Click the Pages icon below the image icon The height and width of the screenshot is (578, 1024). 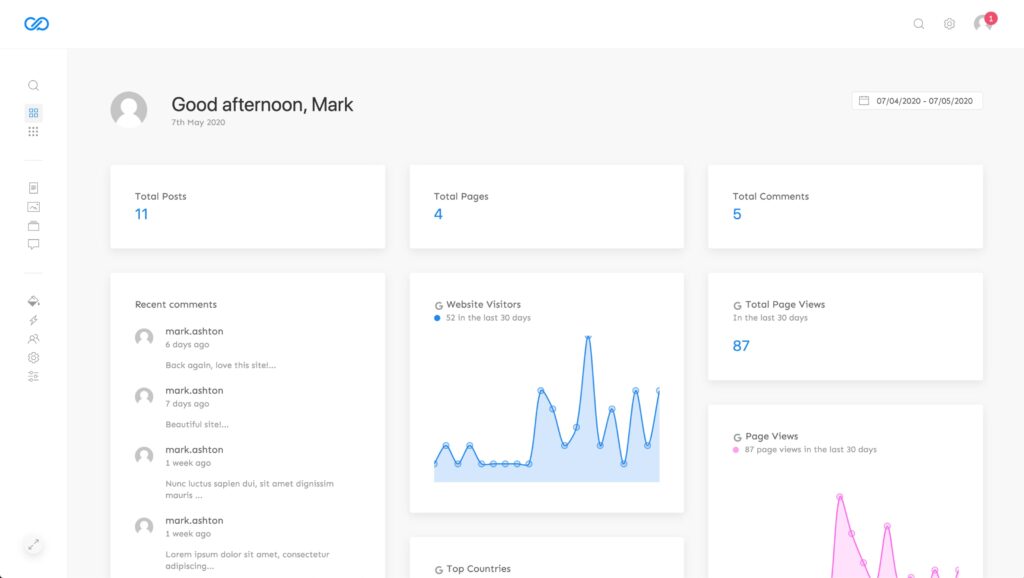pos(33,226)
